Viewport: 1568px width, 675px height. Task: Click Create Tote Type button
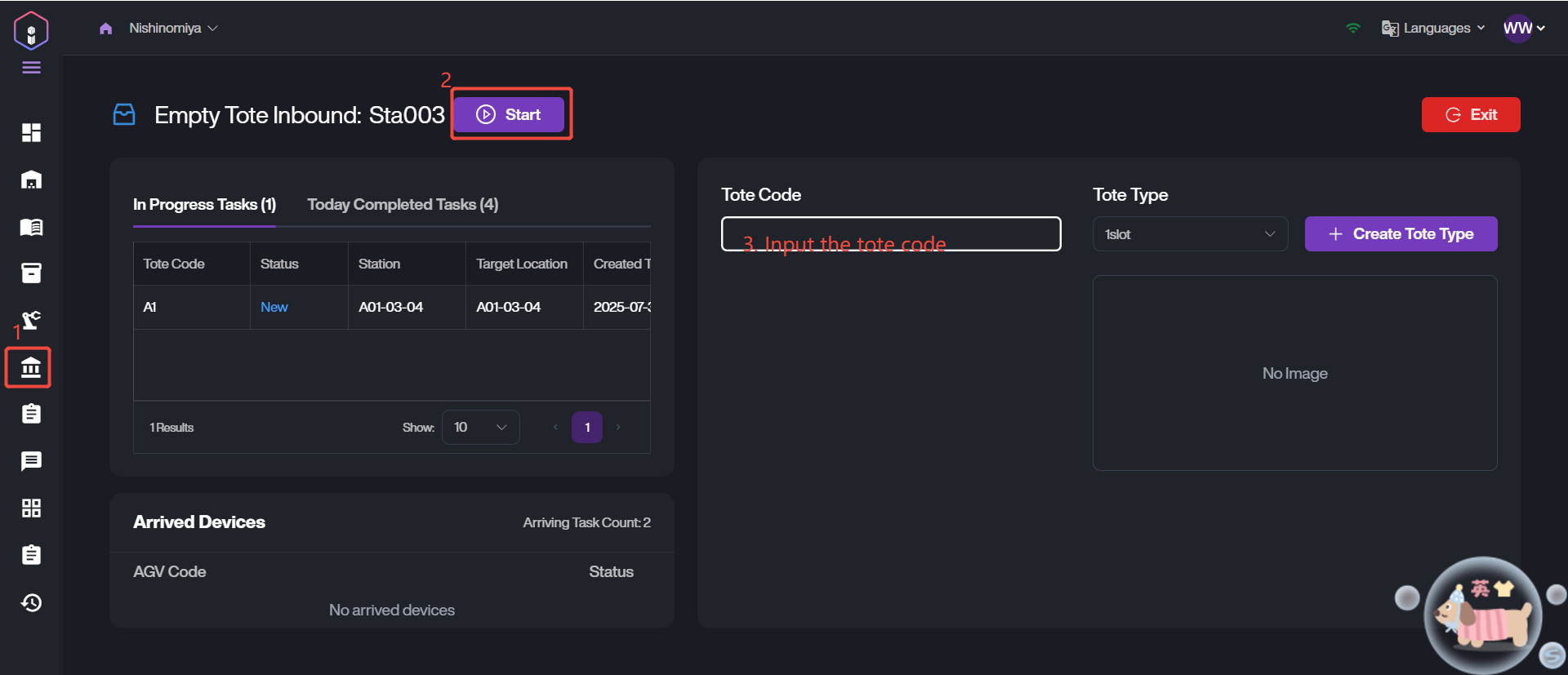(1401, 234)
